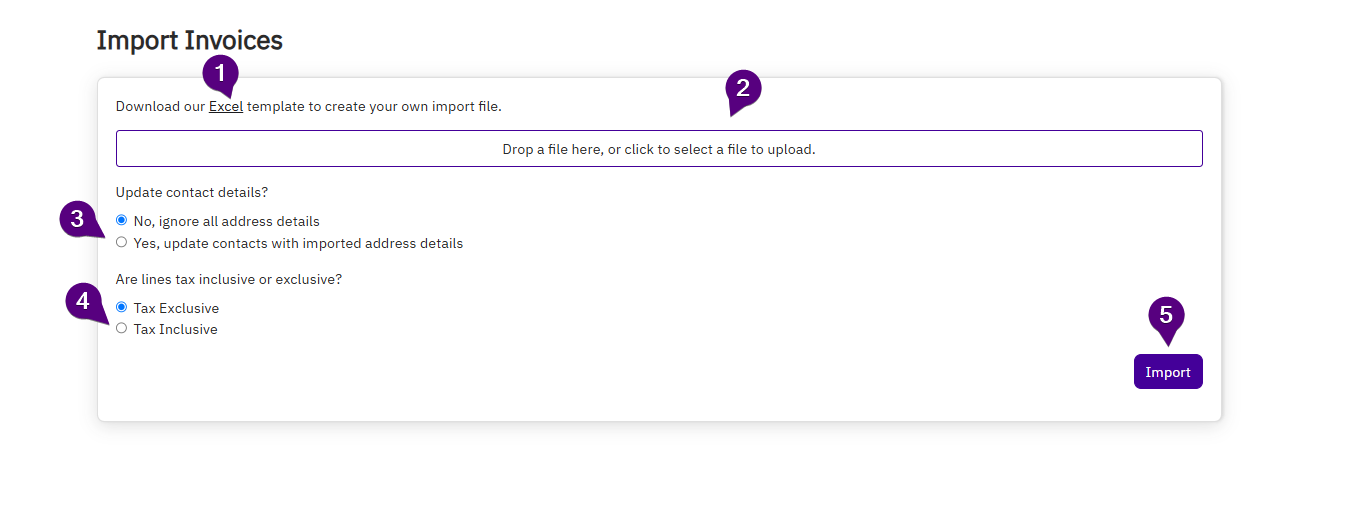Image resolution: width=1350 pixels, height=507 pixels.
Task: Click the 'Tax Exclusive' label text
Action: pos(176,308)
